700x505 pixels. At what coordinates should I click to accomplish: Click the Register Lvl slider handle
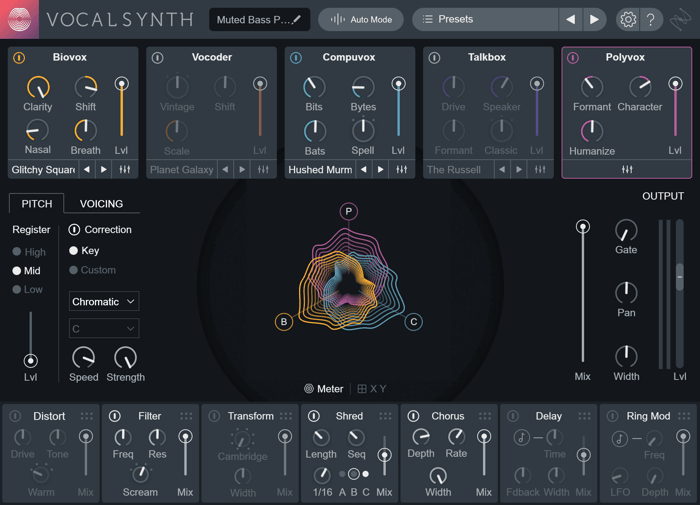click(x=30, y=360)
